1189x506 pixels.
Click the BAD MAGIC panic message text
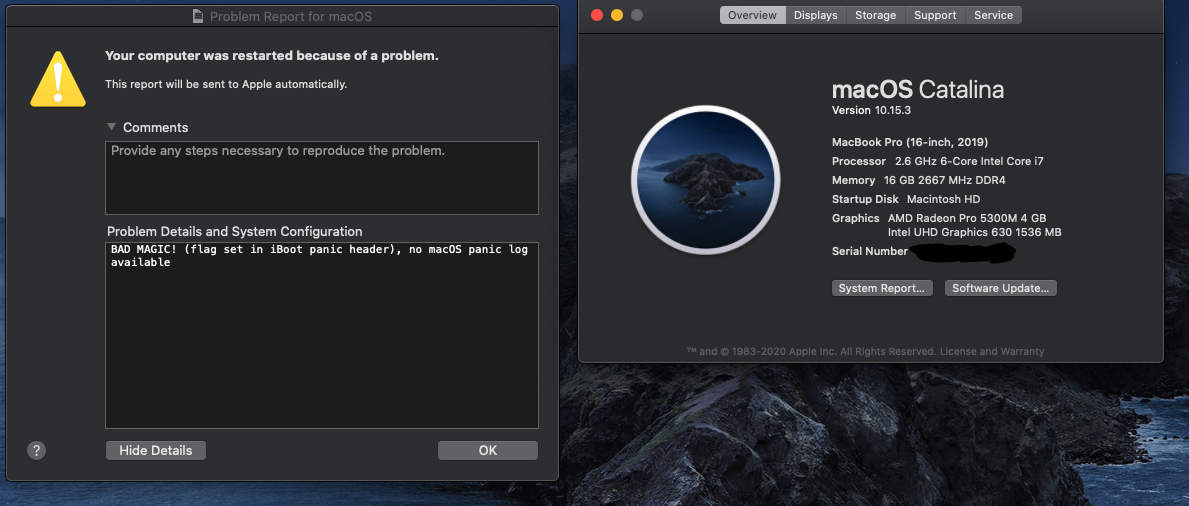point(319,256)
